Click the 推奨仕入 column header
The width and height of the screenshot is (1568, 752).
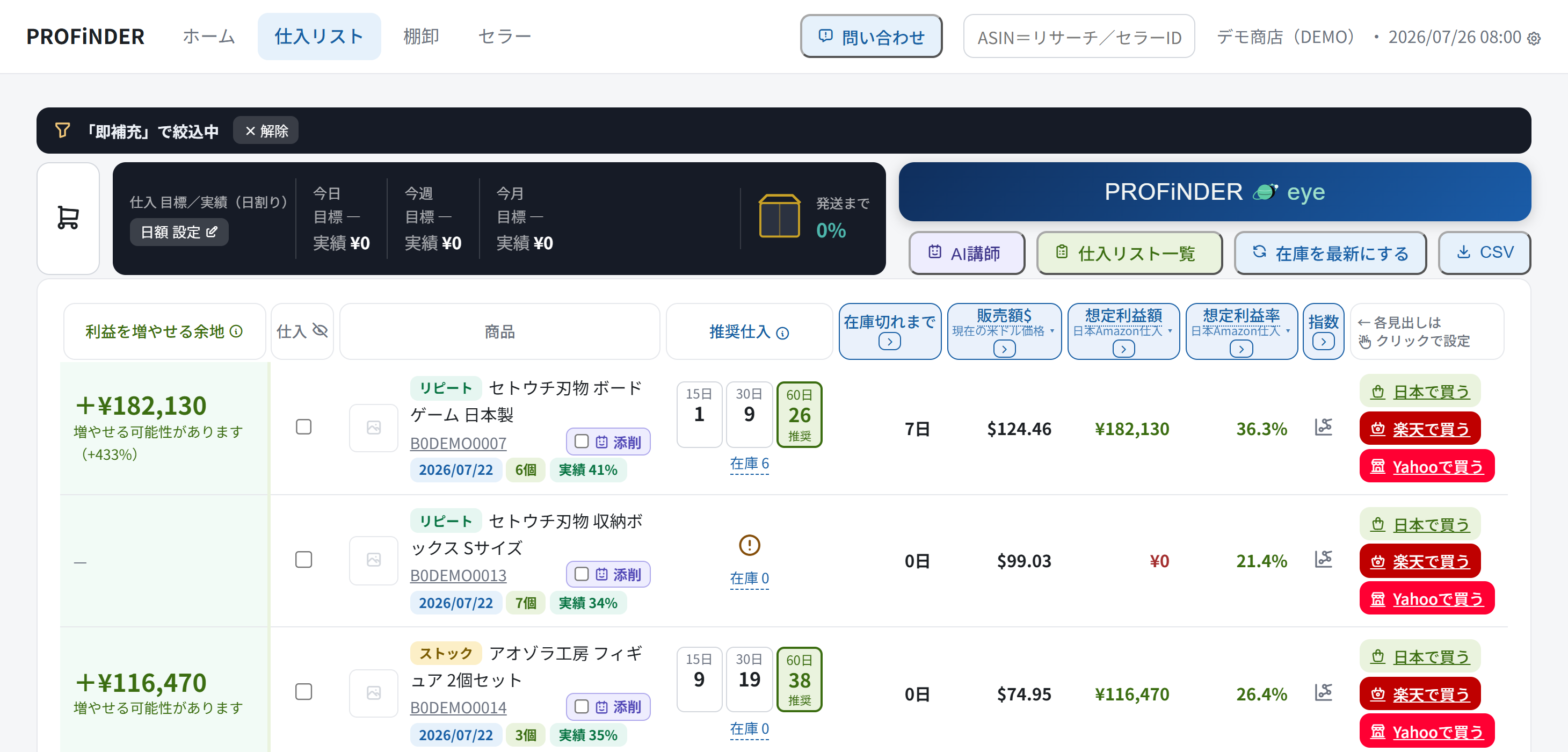[x=749, y=332]
